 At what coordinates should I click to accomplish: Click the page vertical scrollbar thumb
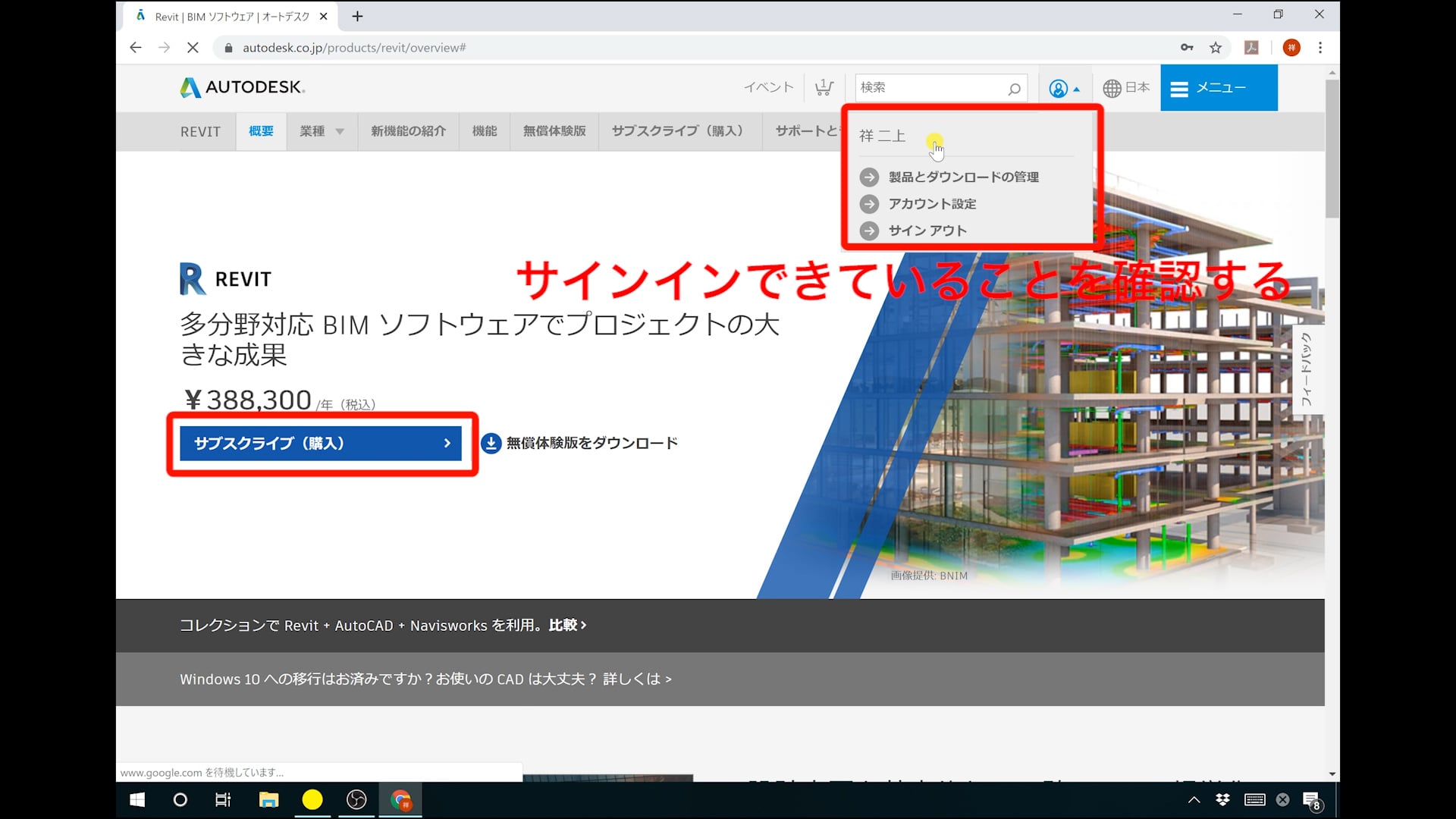[1332, 148]
